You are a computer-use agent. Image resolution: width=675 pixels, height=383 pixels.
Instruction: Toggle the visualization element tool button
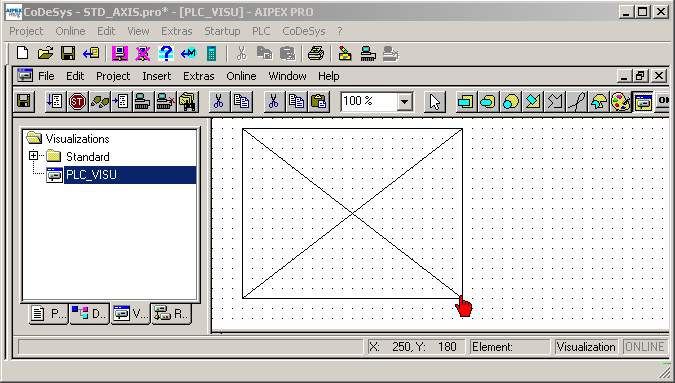coord(643,102)
